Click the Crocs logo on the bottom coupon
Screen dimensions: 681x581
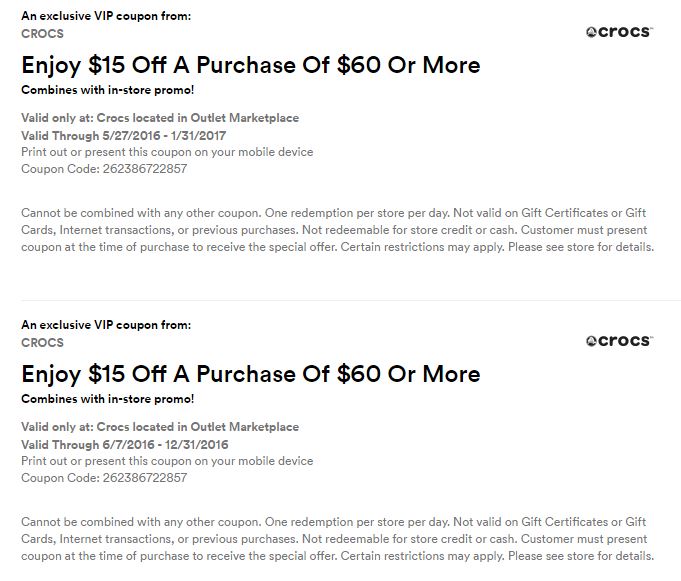coord(619,341)
